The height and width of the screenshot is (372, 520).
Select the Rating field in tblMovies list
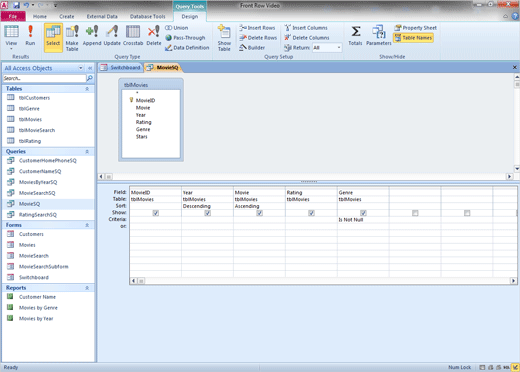pyautogui.click(x=143, y=122)
